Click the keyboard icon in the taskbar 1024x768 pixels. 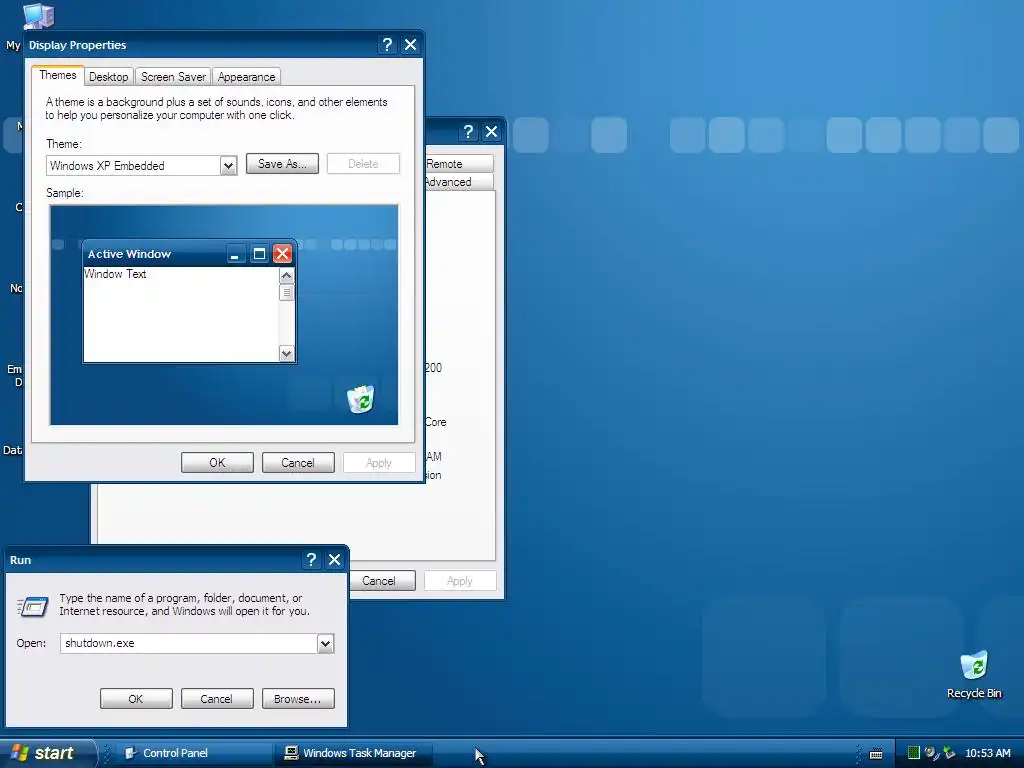(876, 754)
